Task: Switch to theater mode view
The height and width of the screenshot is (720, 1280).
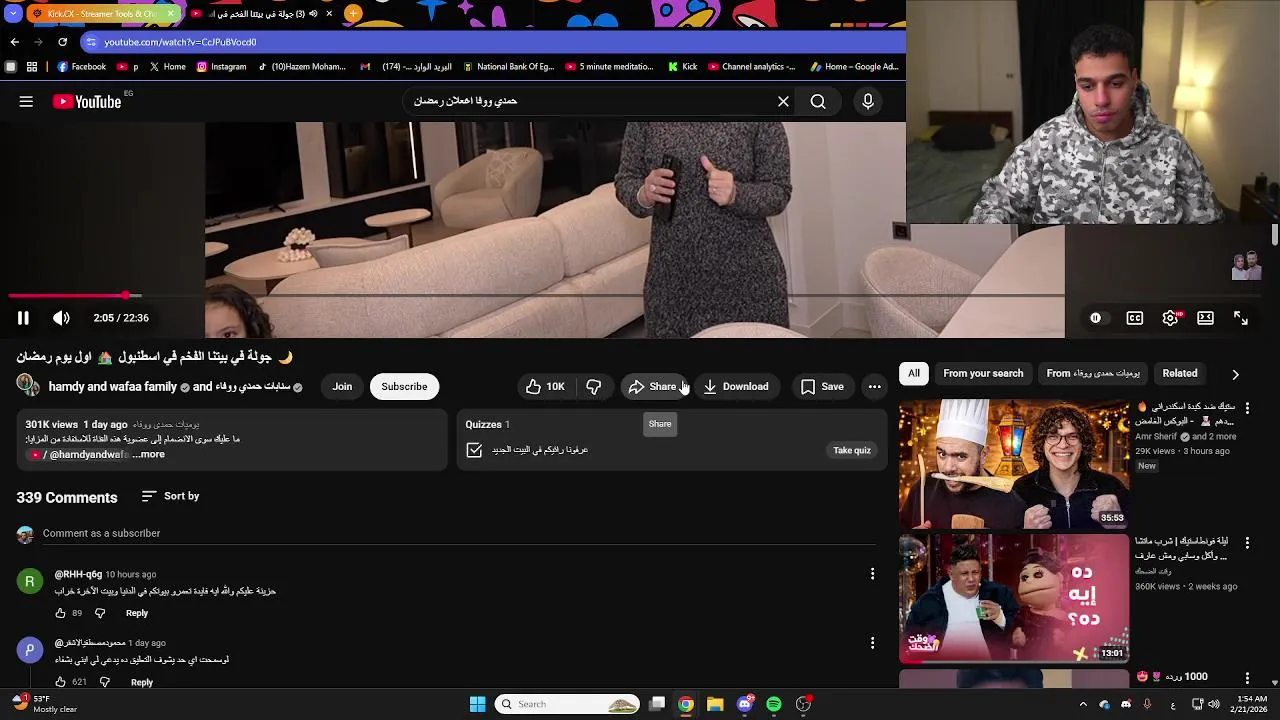Action: tap(1205, 318)
